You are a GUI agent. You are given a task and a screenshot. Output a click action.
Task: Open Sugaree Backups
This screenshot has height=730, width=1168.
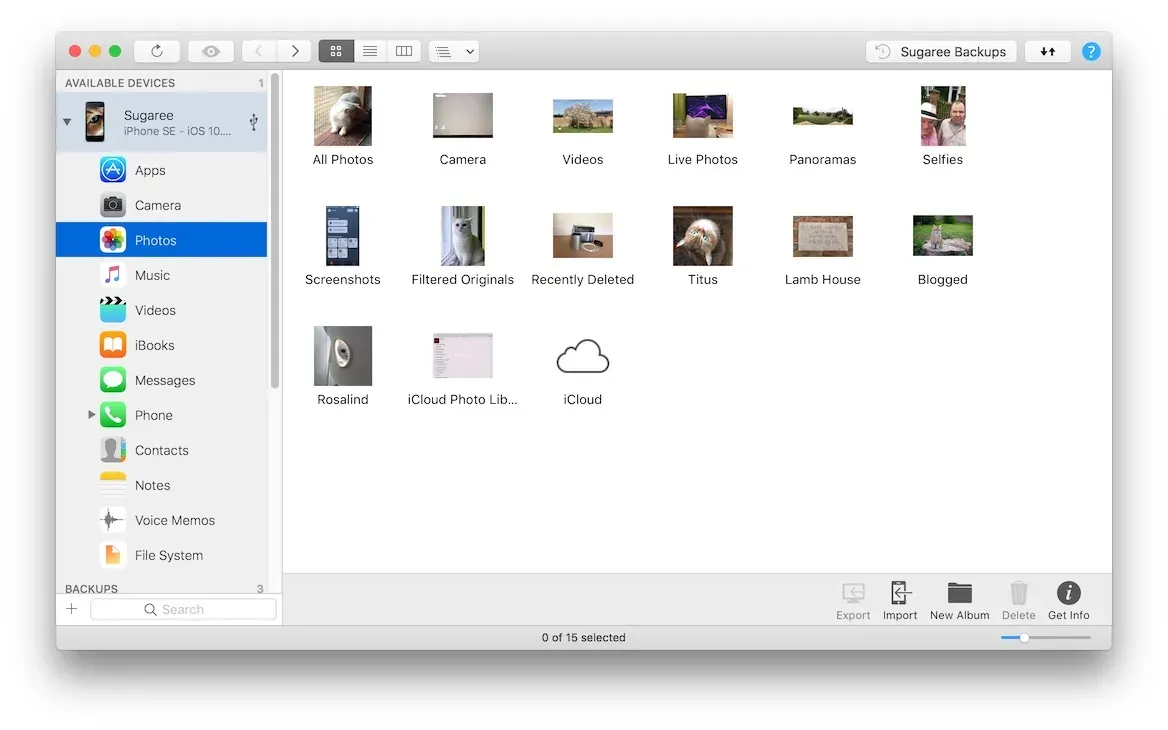pos(940,51)
